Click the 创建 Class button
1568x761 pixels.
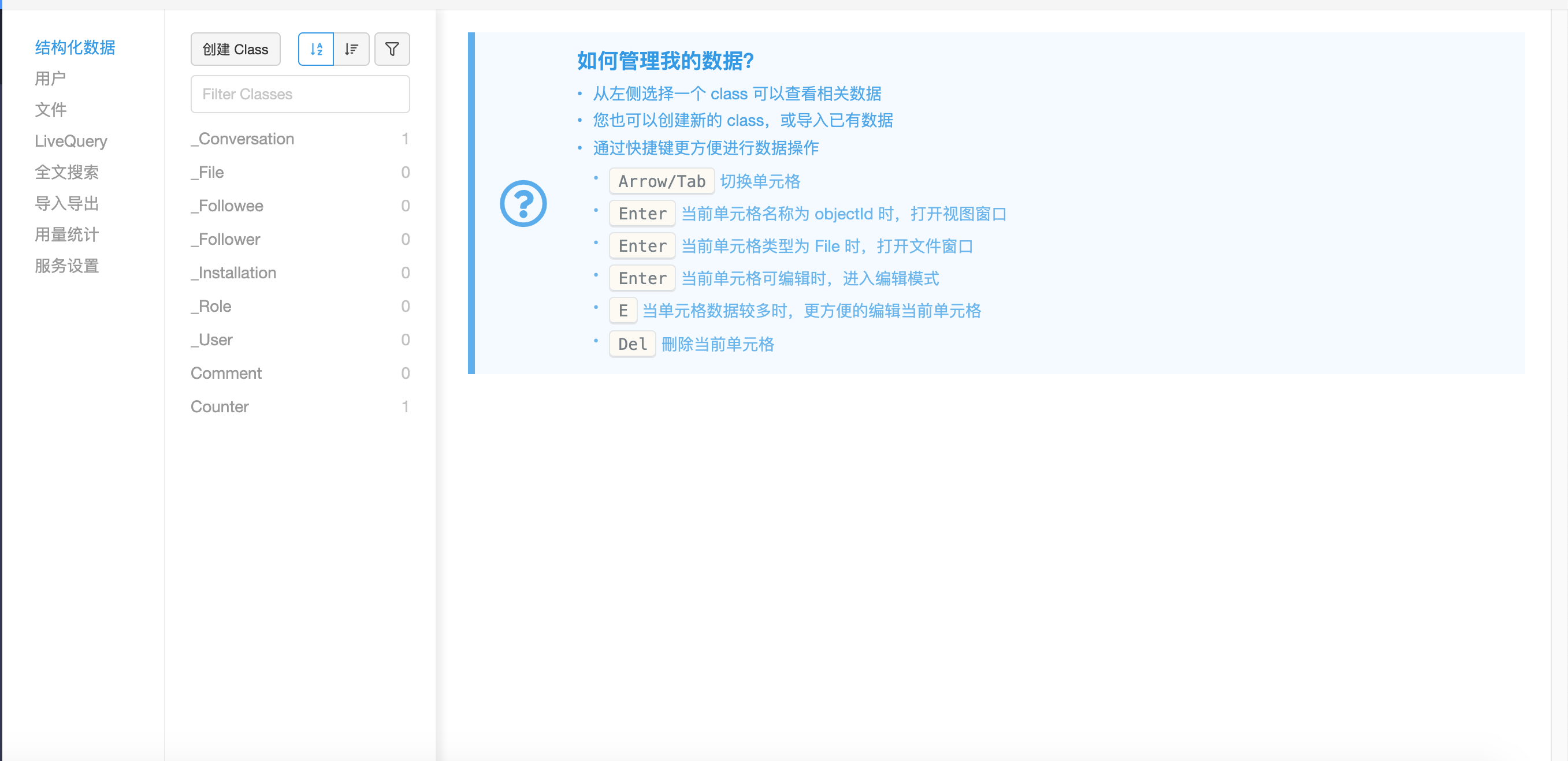click(x=235, y=49)
